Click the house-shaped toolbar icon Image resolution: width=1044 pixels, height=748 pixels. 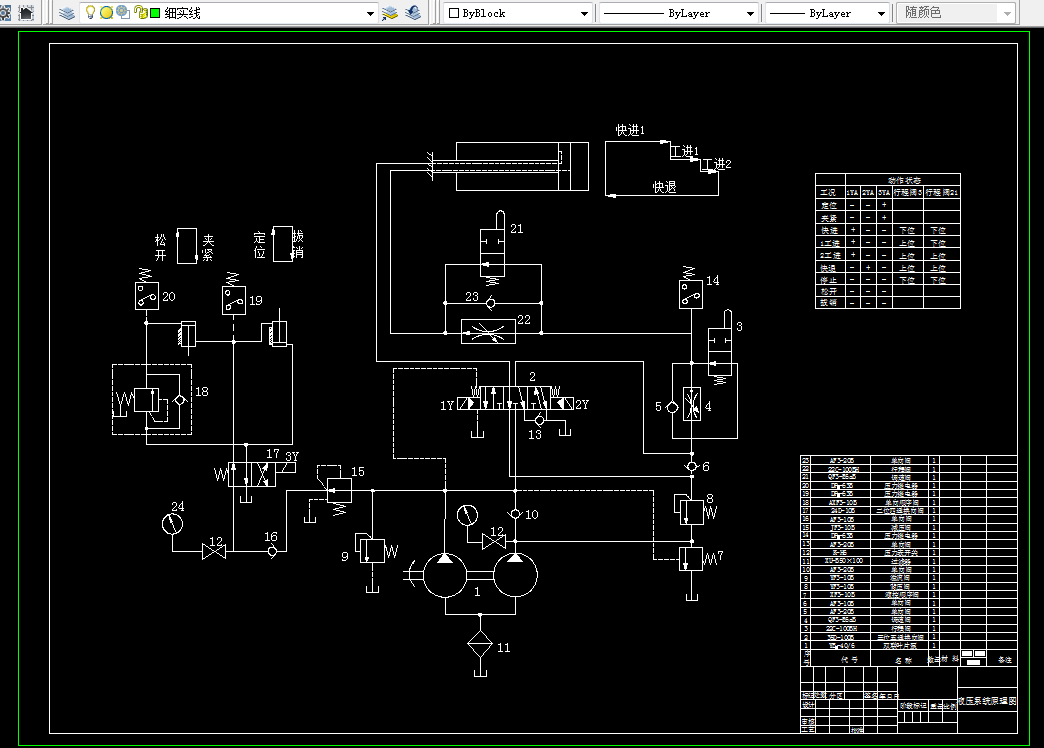pyautogui.click(x=26, y=13)
